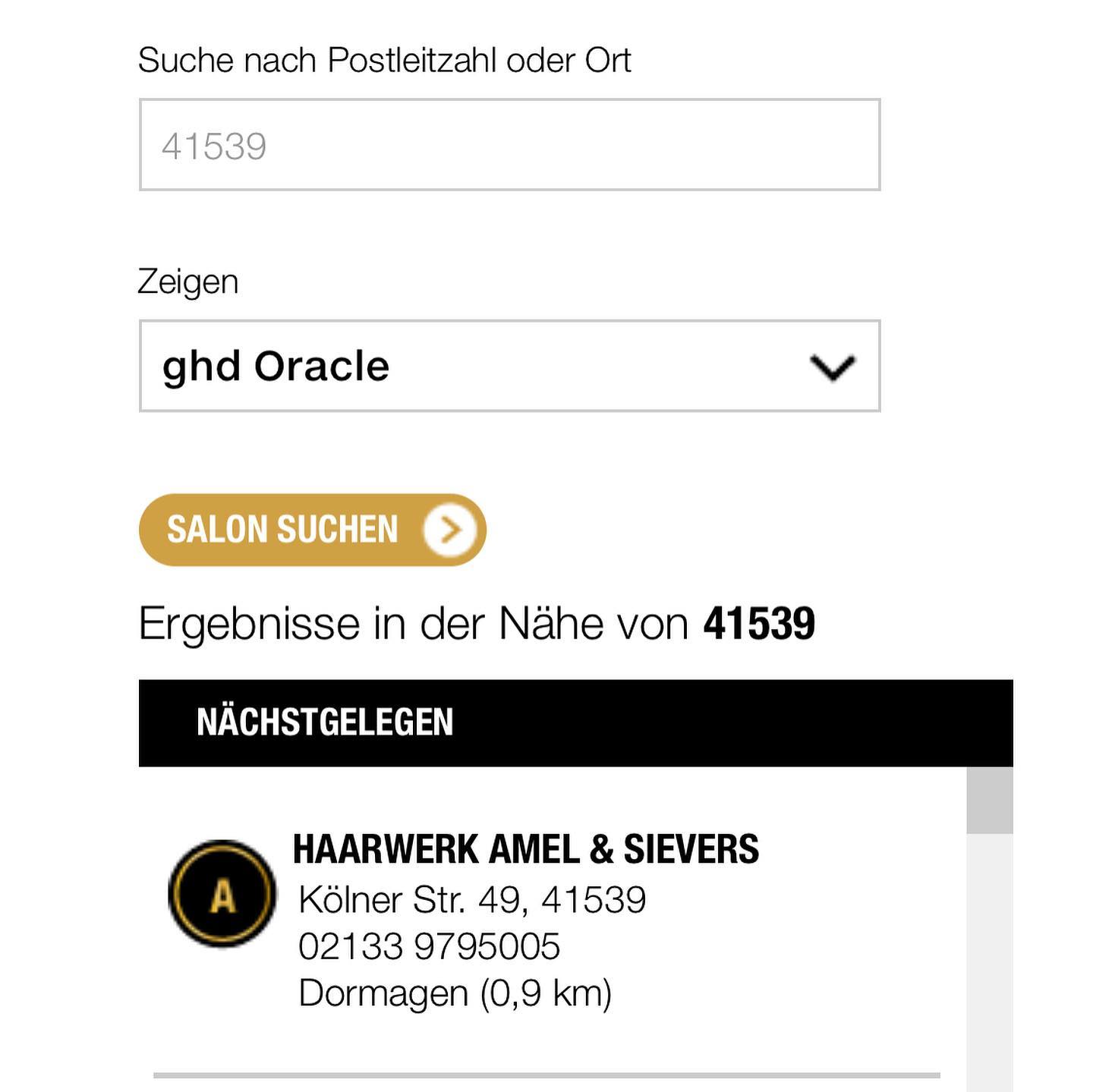
Task: Click the phone number 02133 9795005
Action: pyautogui.click(x=429, y=946)
